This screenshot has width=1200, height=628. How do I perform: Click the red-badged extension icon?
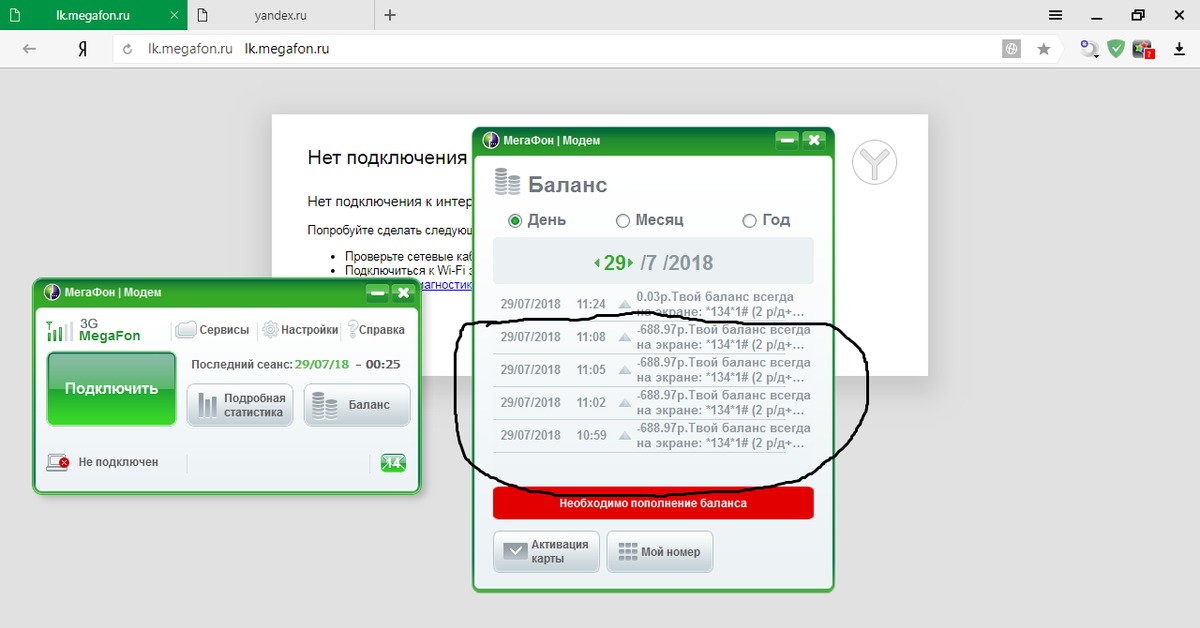coord(1143,48)
